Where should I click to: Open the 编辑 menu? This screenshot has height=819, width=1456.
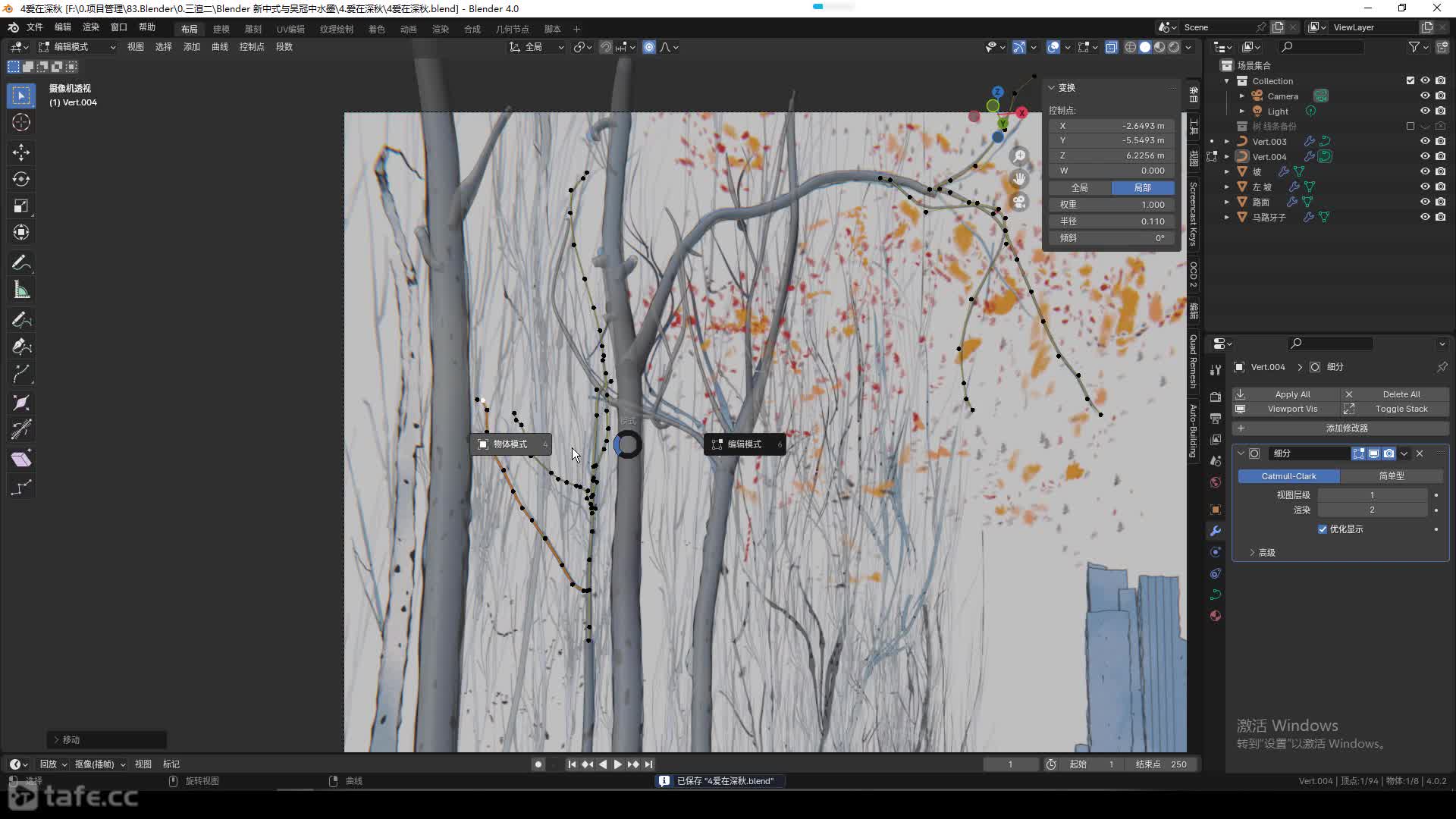pos(63,27)
